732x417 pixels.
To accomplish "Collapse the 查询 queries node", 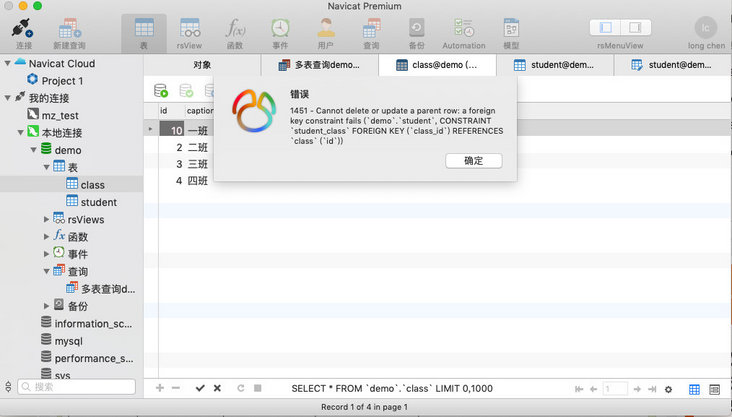I will [47, 271].
